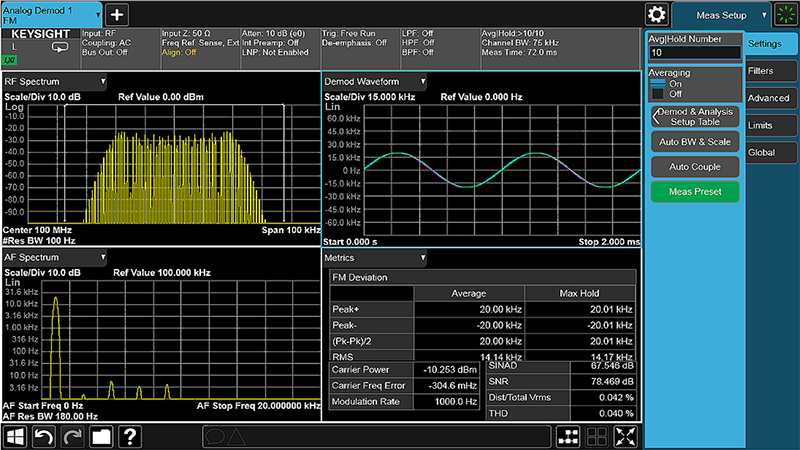Add a new measurement screen with plus button

[x=117, y=14]
